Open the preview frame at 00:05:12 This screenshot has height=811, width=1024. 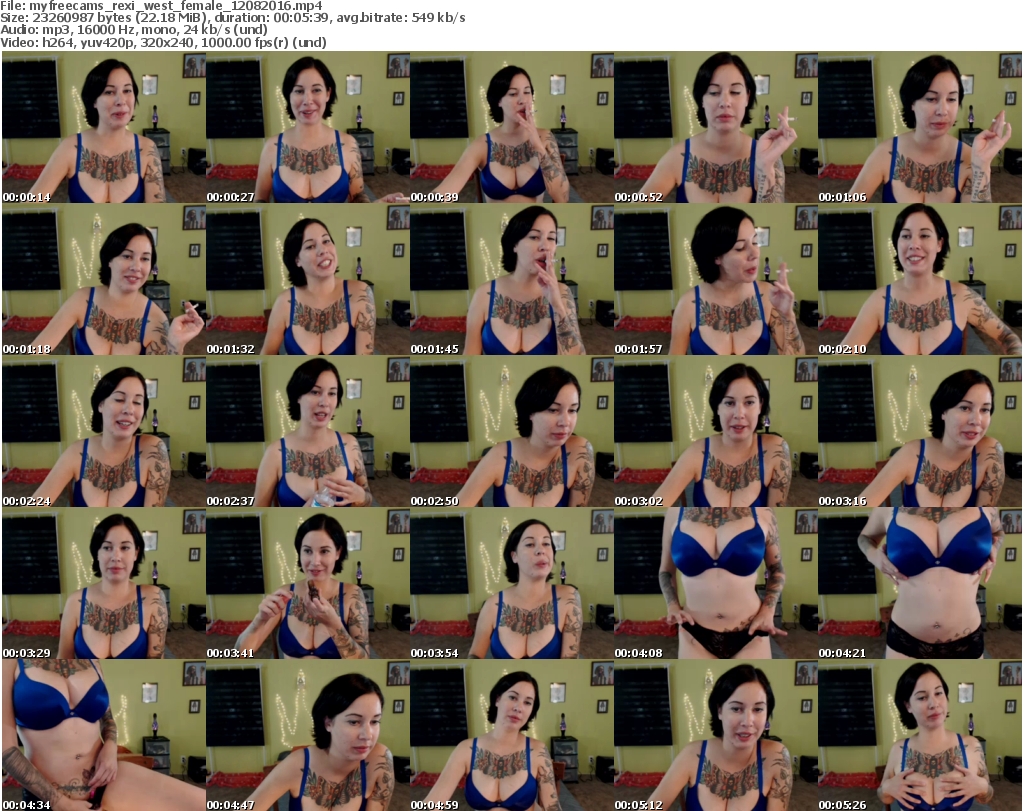[x=715, y=735]
